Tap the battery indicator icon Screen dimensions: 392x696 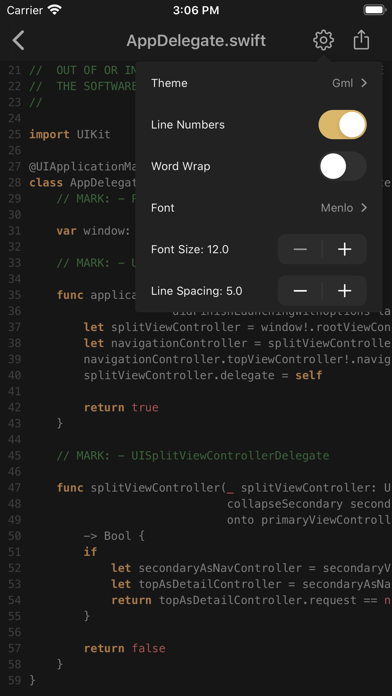[x=374, y=10]
